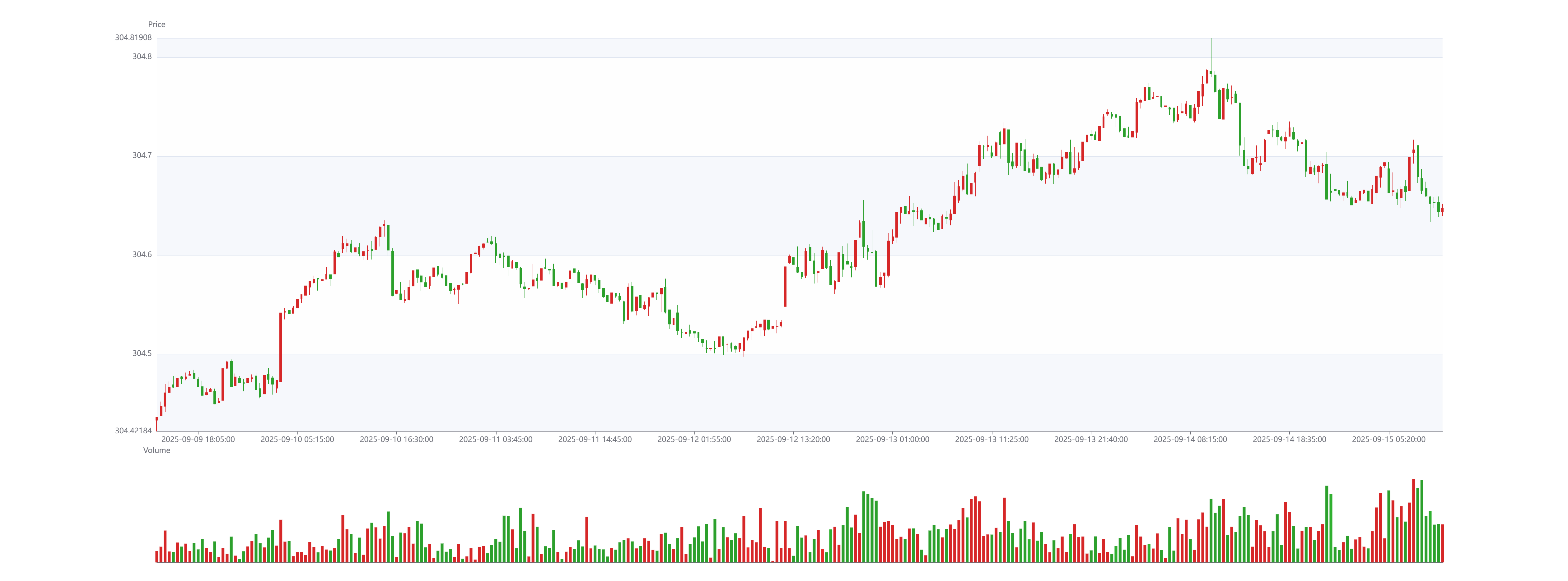Click the 2025-09-09 18:05:00 time label
Image resolution: width=1568 pixels, height=581 pixels.
pyautogui.click(x=198, y=439)
